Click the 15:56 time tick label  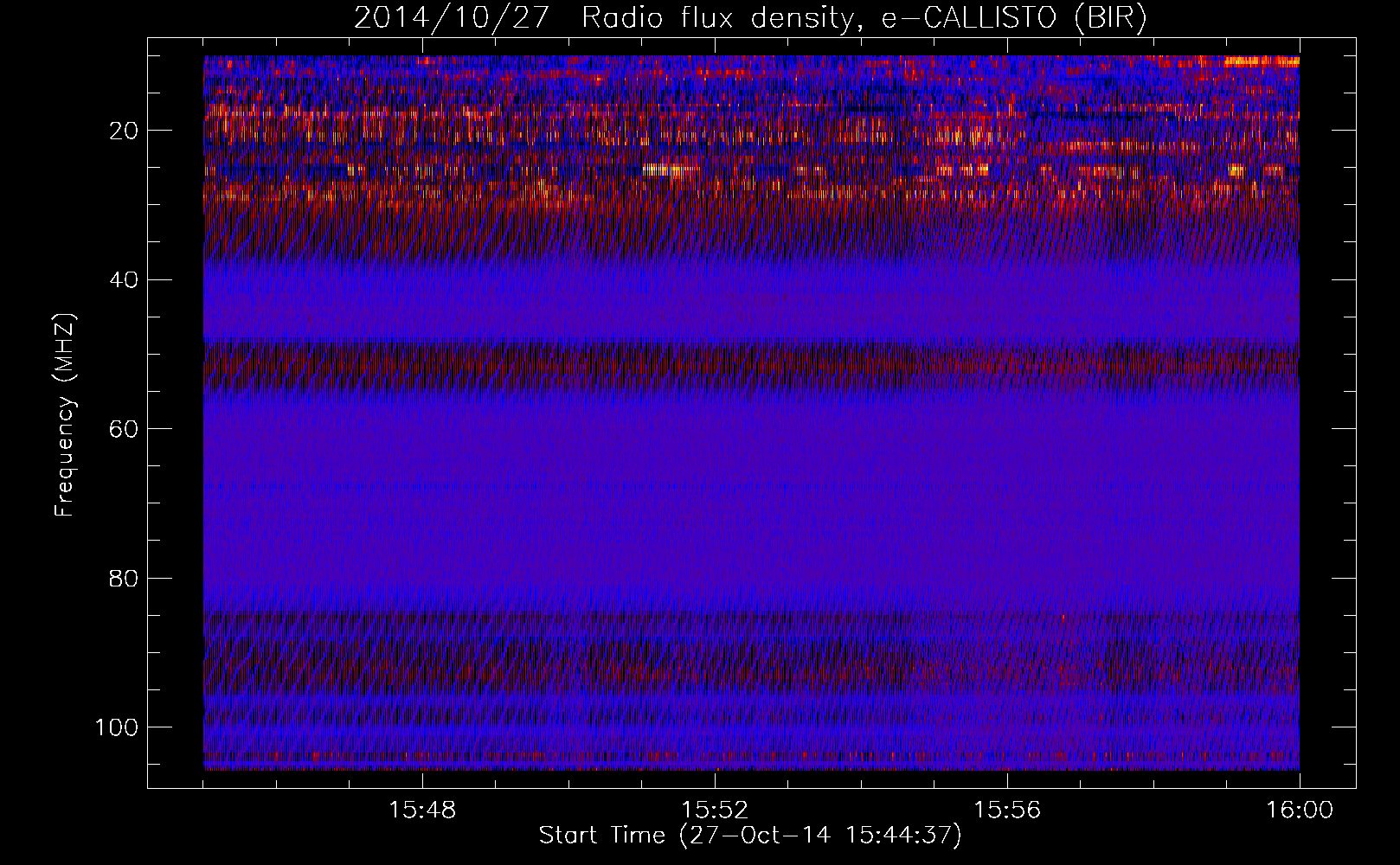1007,811
